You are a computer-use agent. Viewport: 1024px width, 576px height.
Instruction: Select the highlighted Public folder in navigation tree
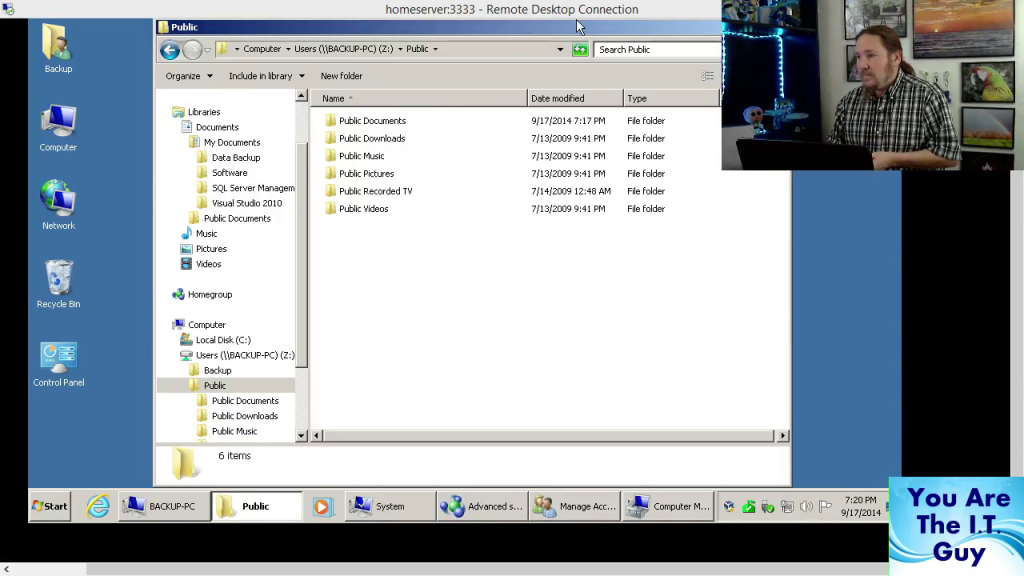tap(226, 385)
